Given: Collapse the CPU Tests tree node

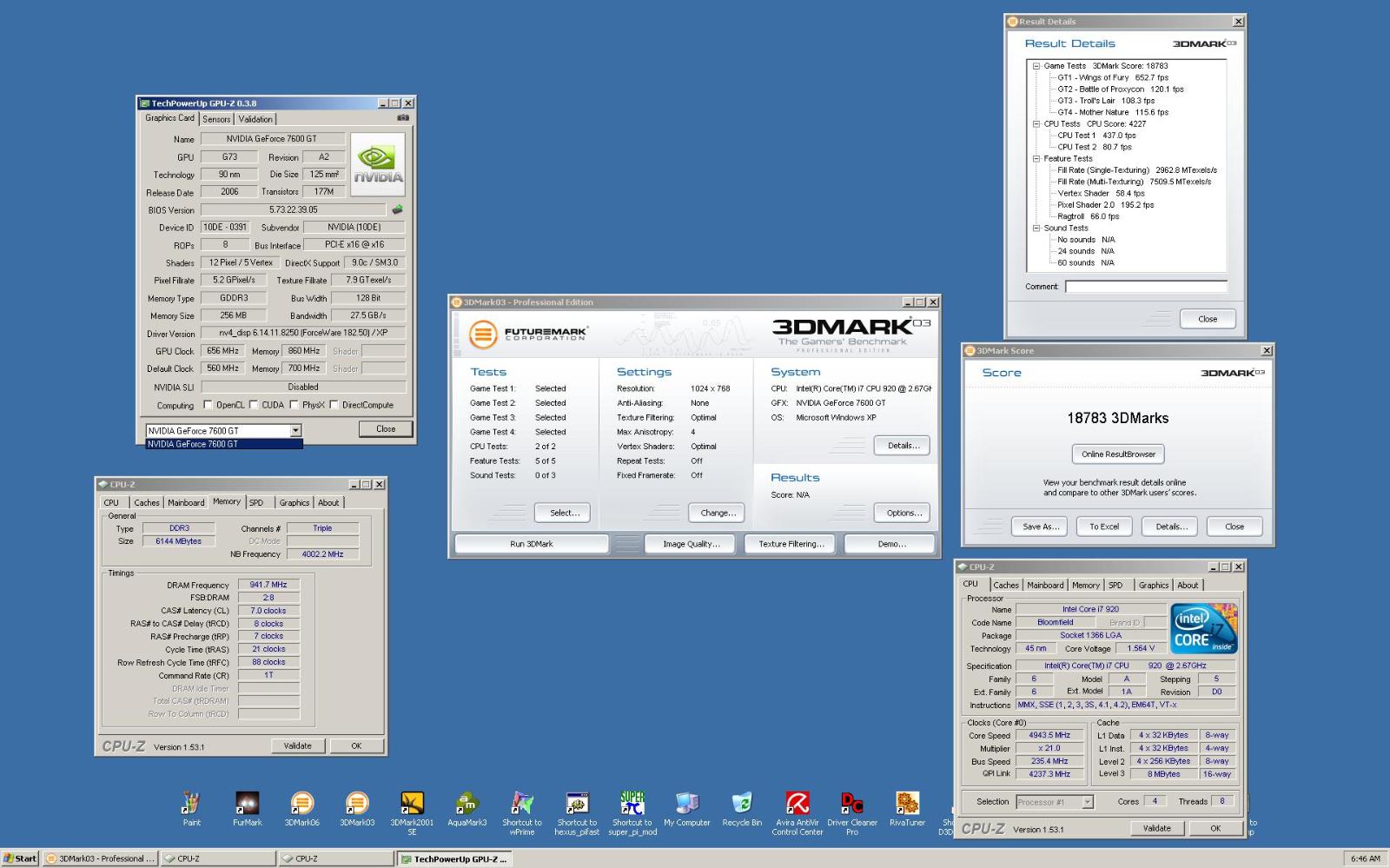Looking at the screenshot, I should pyautogui.click(x=1036, y=124).
